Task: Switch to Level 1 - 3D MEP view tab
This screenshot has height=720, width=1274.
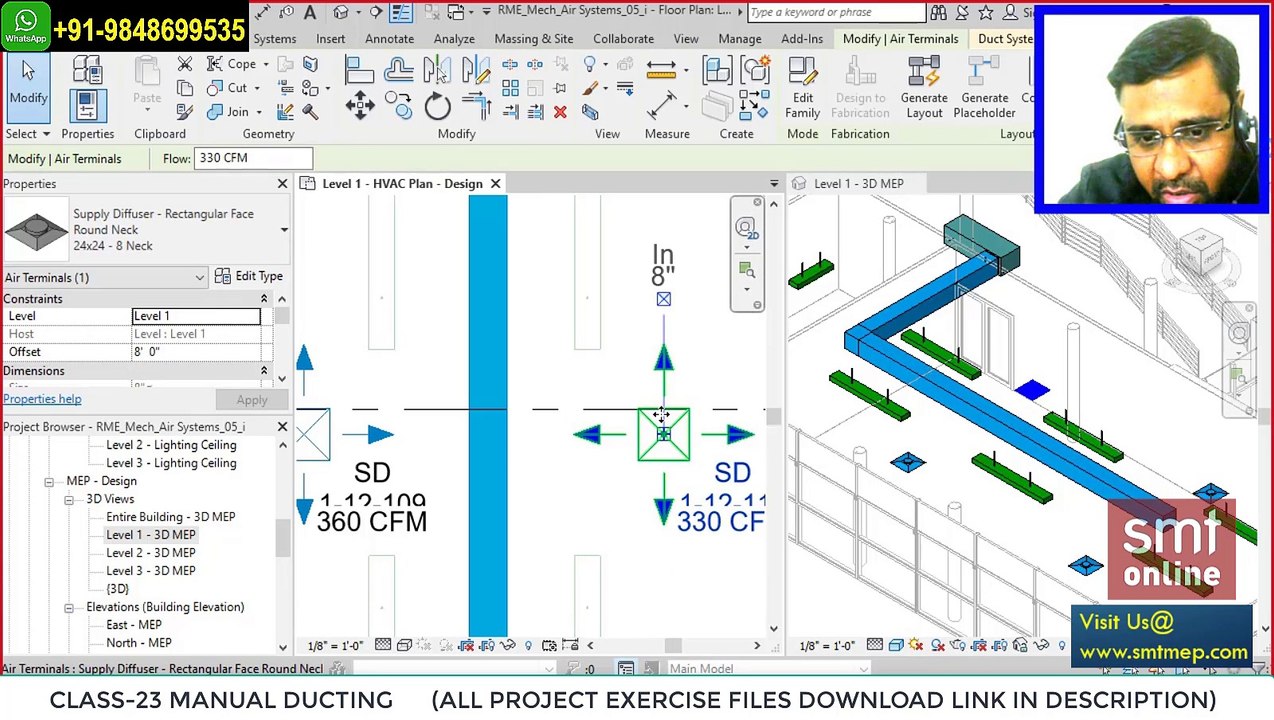Action: [858, 184]
